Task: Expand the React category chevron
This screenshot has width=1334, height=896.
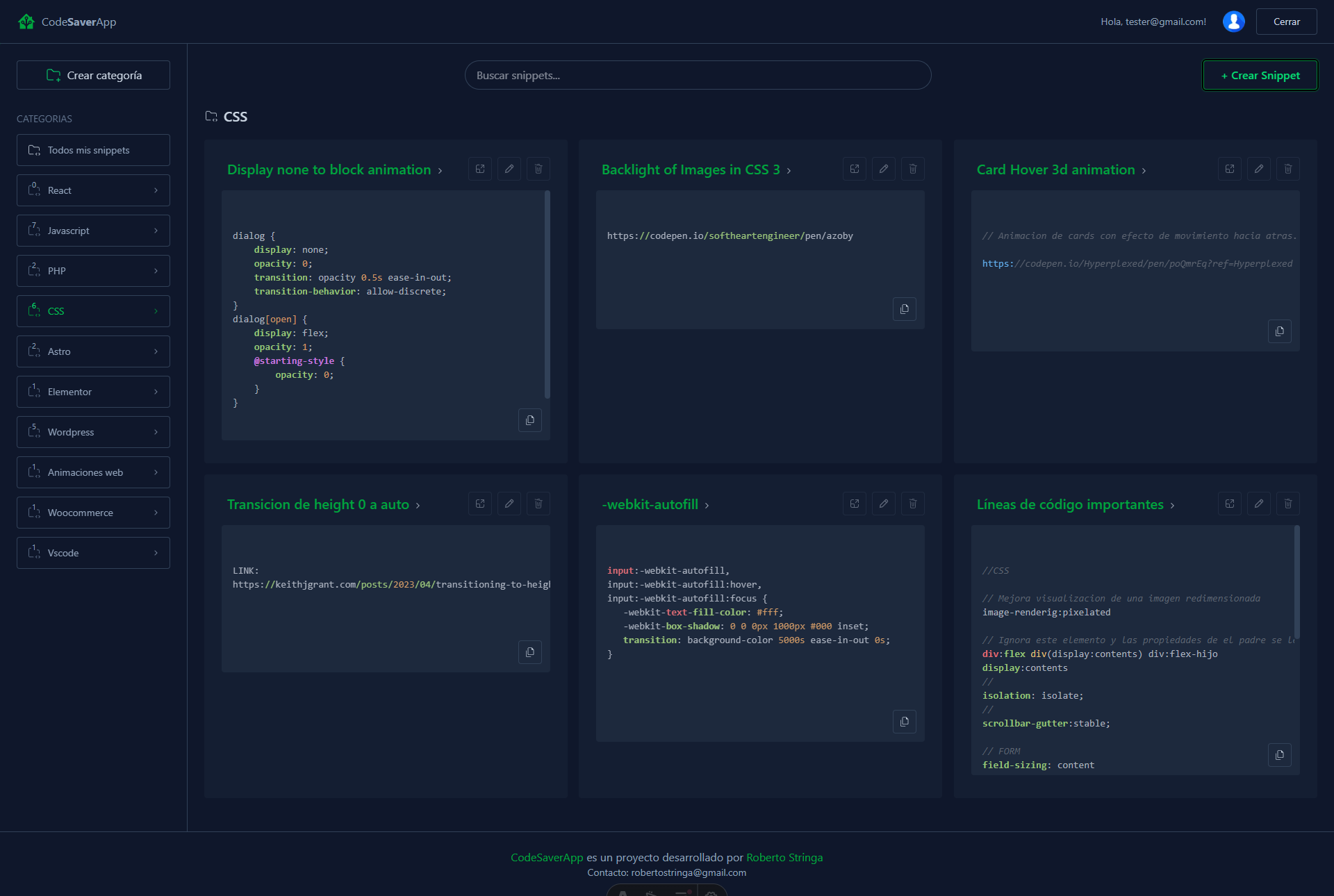Action: tap(156, 190)
